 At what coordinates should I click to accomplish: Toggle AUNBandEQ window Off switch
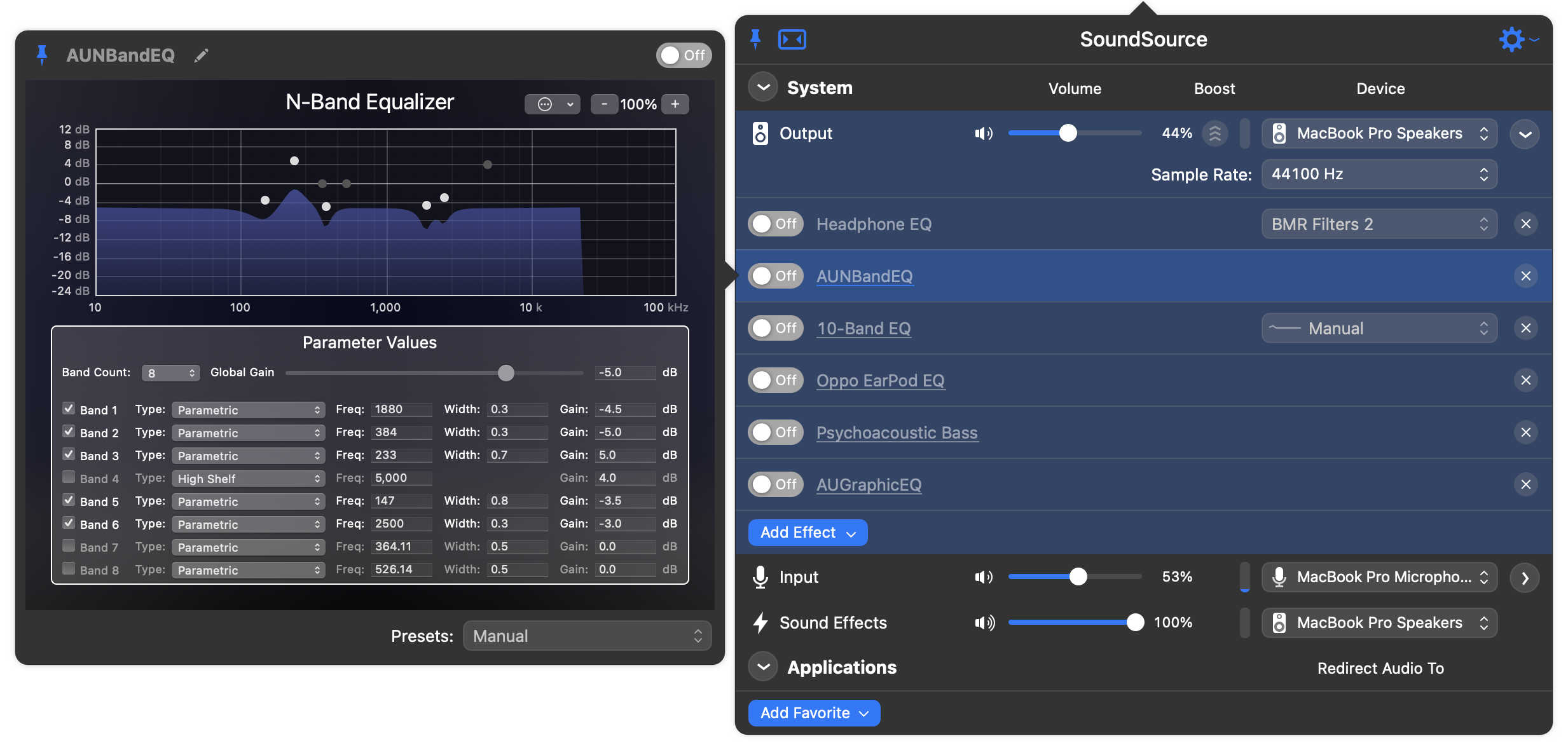(x=684, y=55)
